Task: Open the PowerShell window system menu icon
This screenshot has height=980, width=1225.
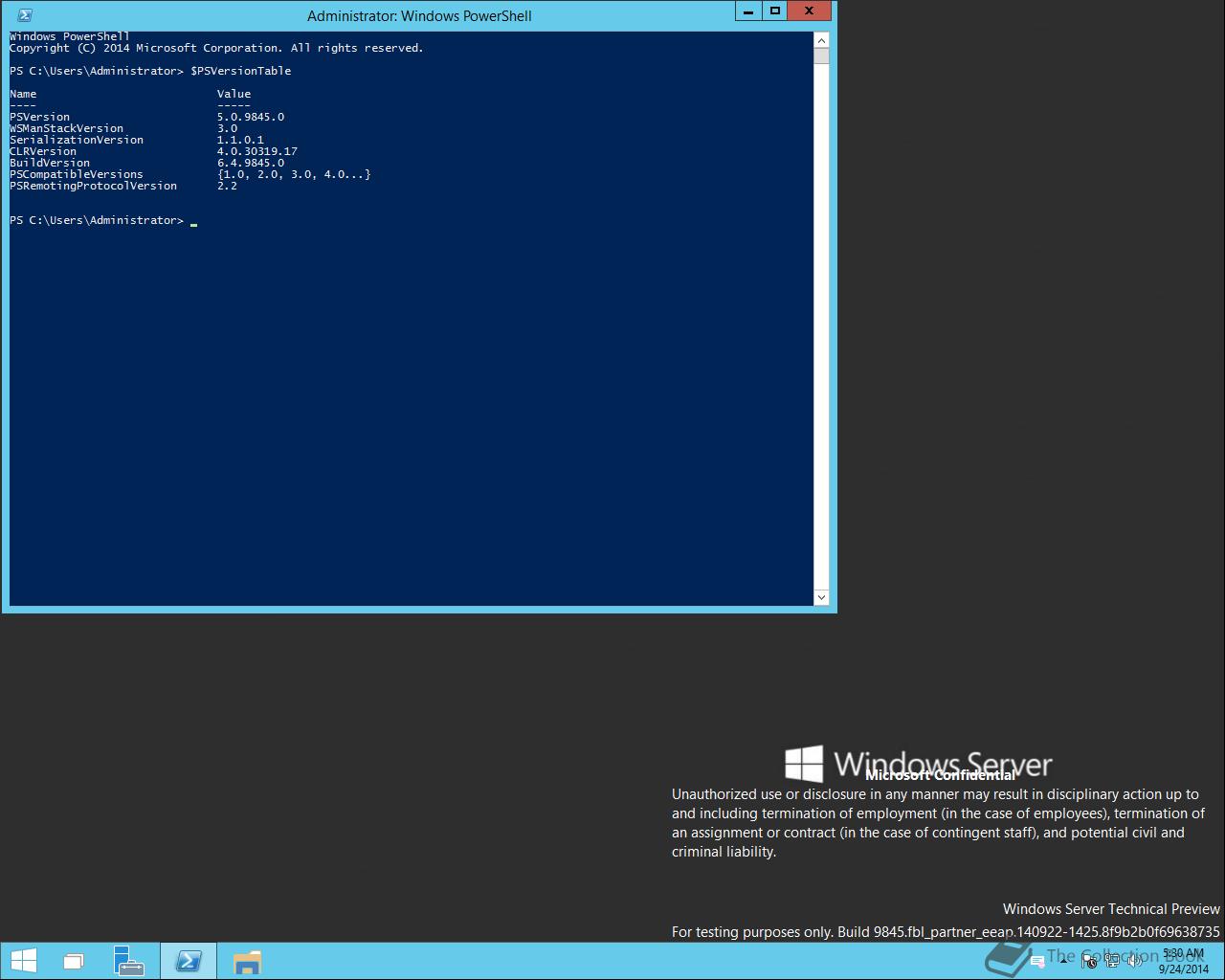Action: (25, 15)
